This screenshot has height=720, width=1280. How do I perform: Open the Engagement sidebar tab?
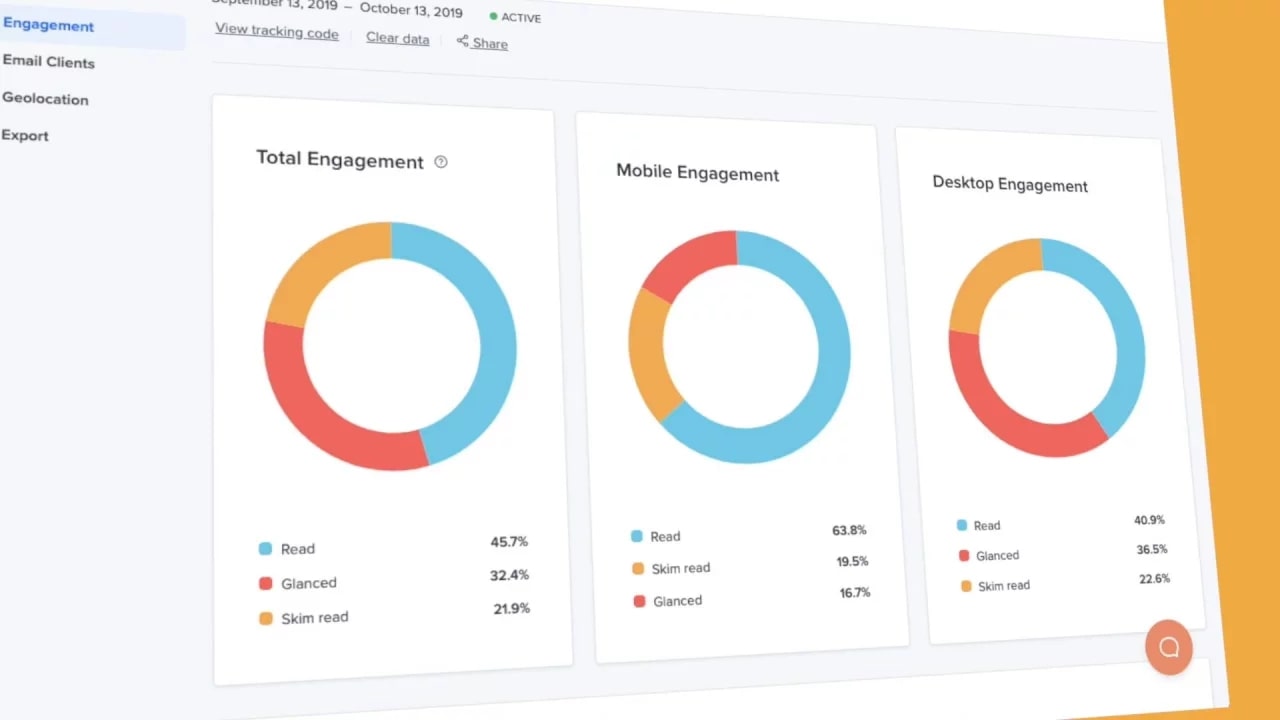[x=49, y=25]
